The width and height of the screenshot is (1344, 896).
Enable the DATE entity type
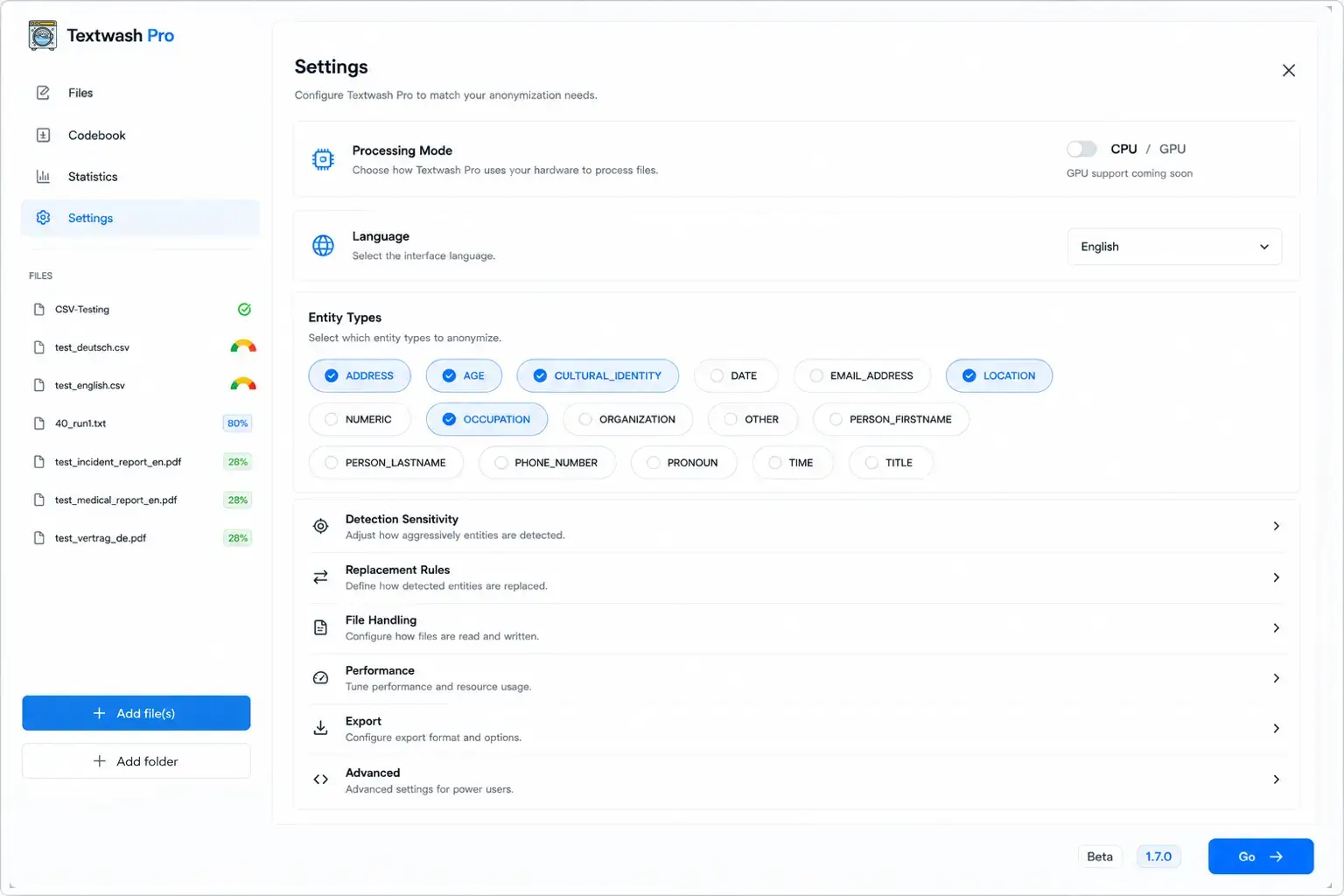[x=735, y=375]
